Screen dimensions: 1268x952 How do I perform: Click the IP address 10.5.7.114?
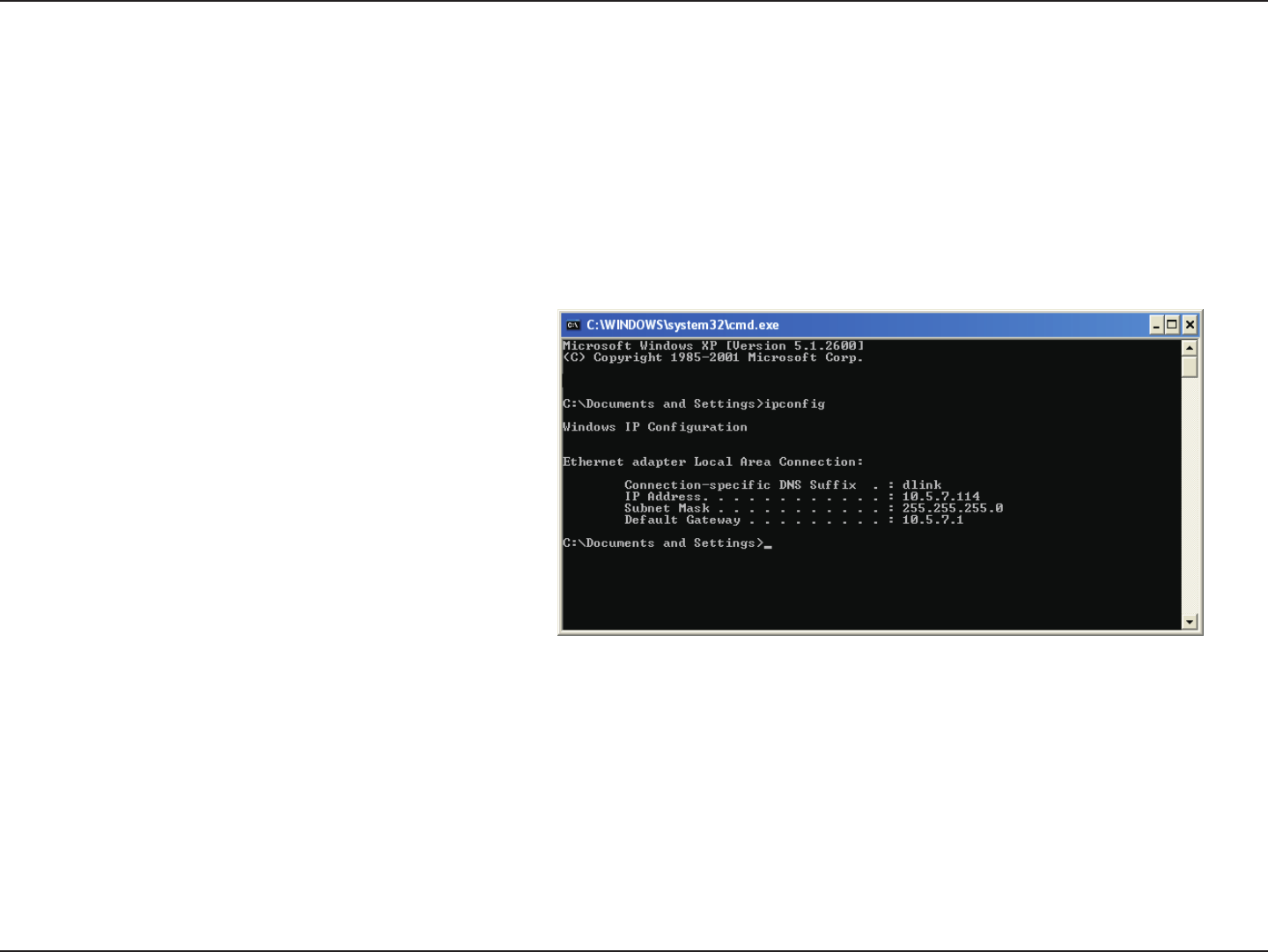(940, 497)
